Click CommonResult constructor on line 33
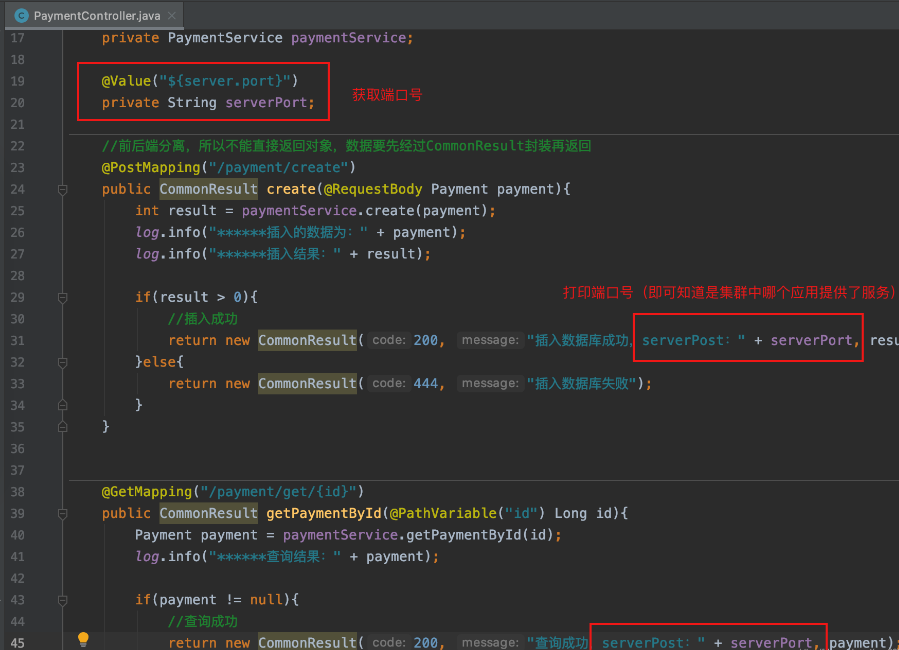The width and height of the screenshot is (899, 650). tap(307, 383)
